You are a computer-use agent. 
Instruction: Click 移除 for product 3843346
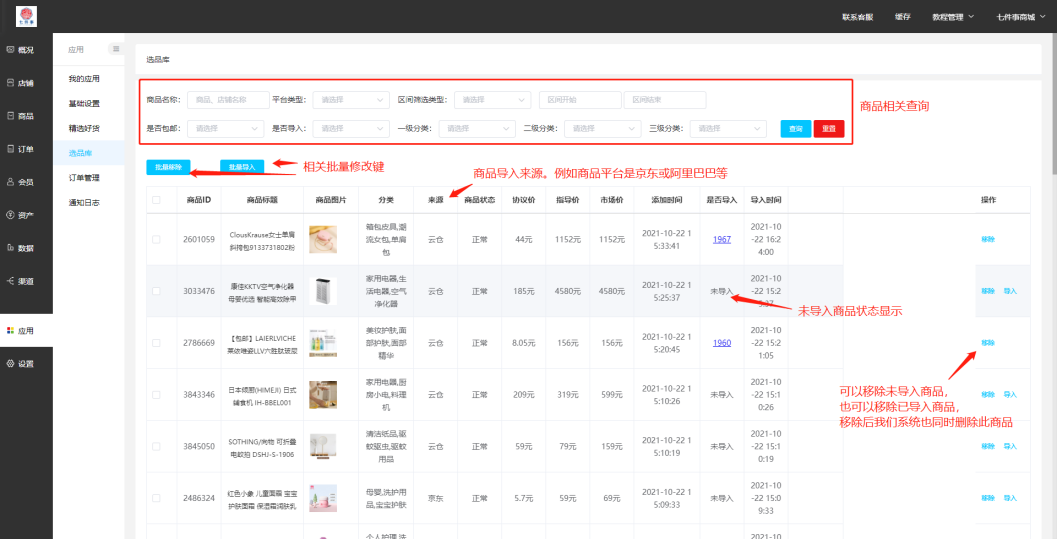coord(988,395)
